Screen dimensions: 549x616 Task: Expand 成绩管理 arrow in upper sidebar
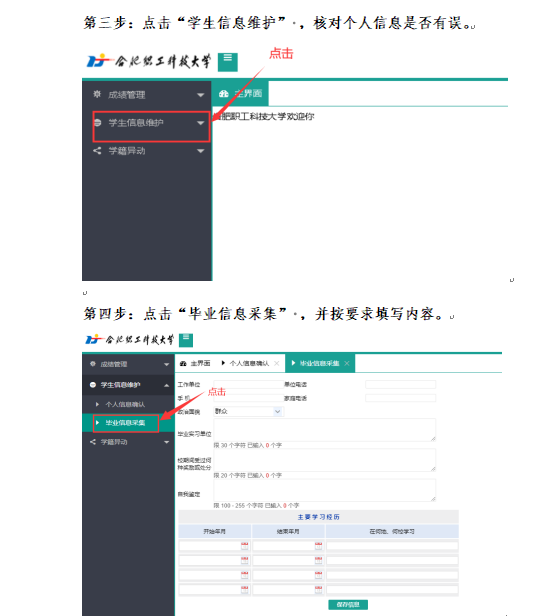tap(200, 95)
